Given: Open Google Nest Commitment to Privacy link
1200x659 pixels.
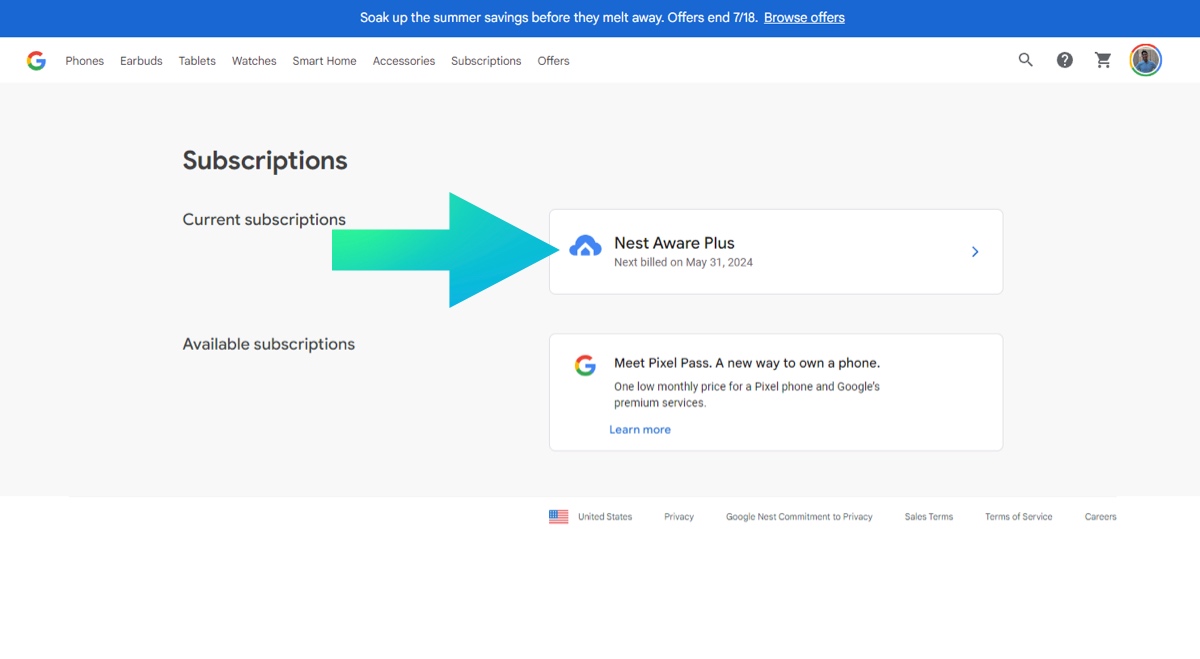Looking at the screenshot, I should (x=799, y=517).
